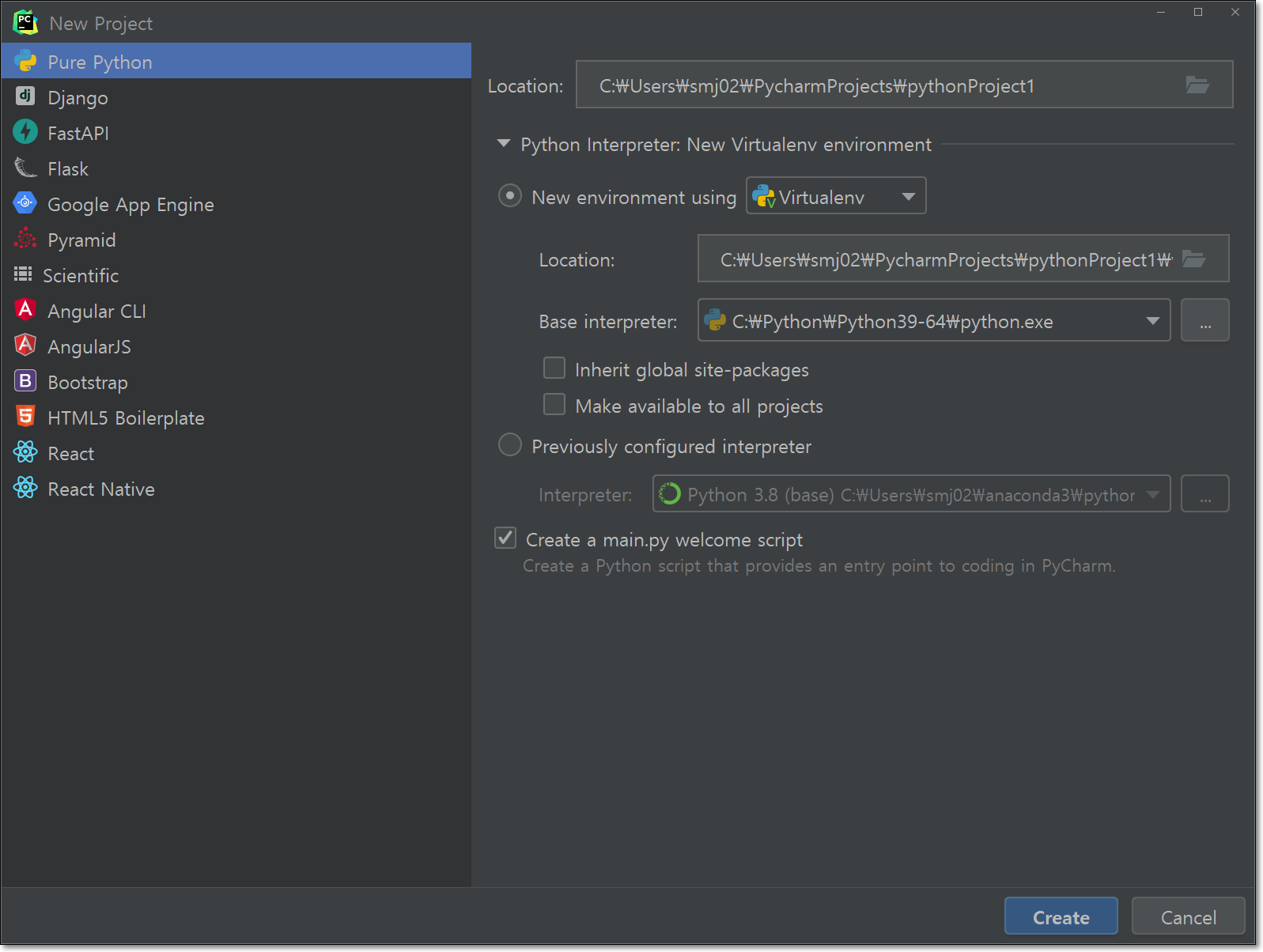This screenshot has height=952, width=1263.
Task: Select AngularJS project type
Action: (x=236, y=346)
